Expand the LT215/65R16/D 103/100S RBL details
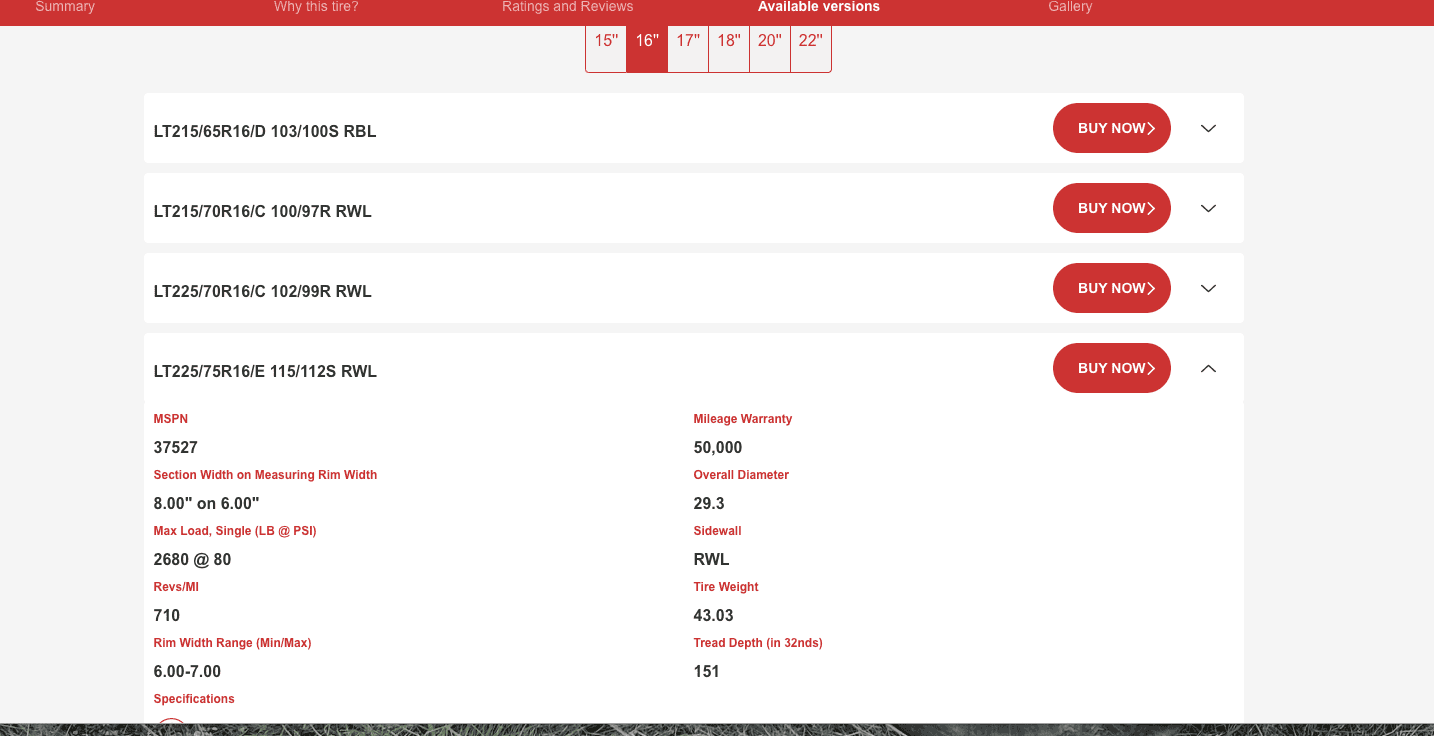The height and width of the screenshot is (736, 1434). click(x=1208, y=128)
